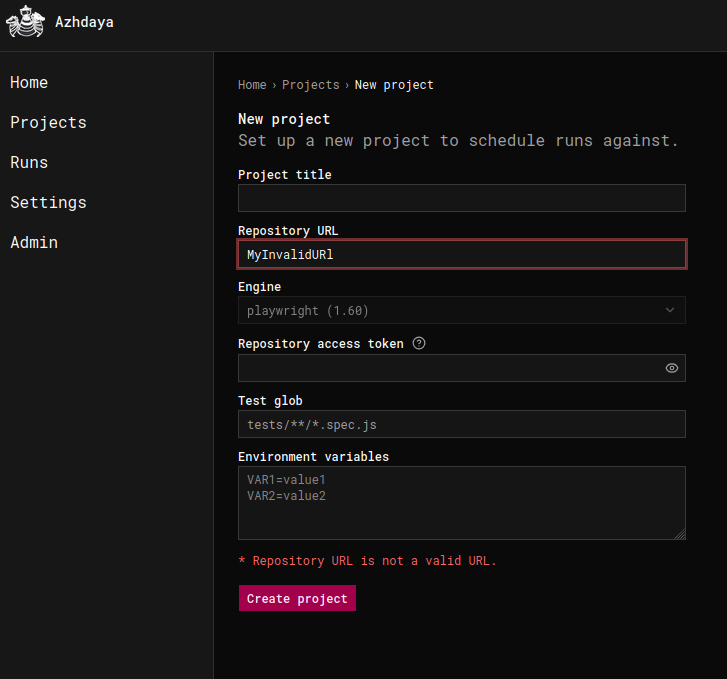Open Projects in the sidebar
The height and width of the screenshot is (679, 727).
[48, 122]
